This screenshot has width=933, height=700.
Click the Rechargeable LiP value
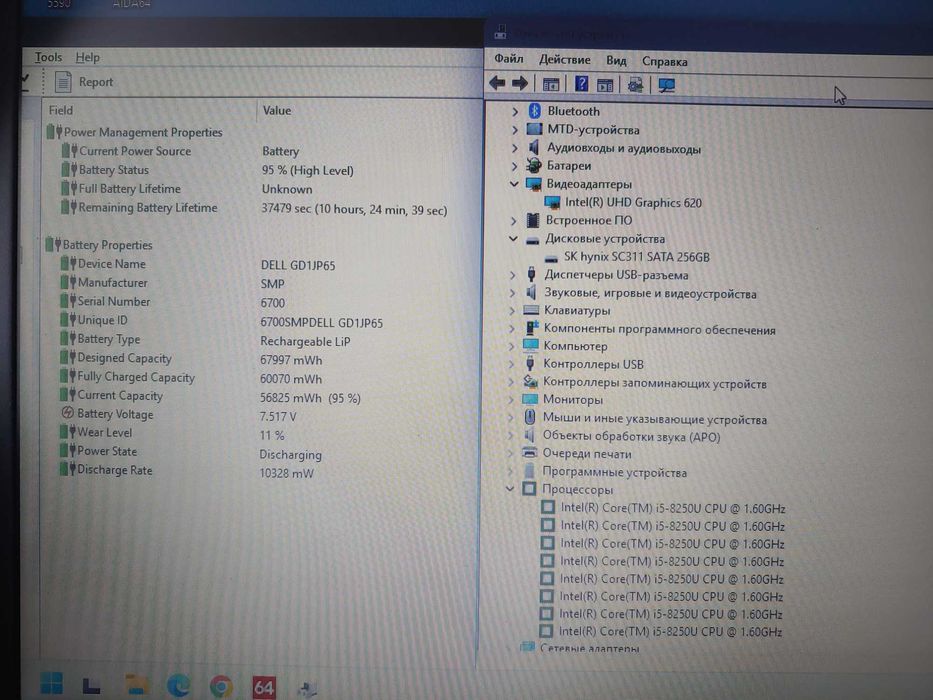305,341
